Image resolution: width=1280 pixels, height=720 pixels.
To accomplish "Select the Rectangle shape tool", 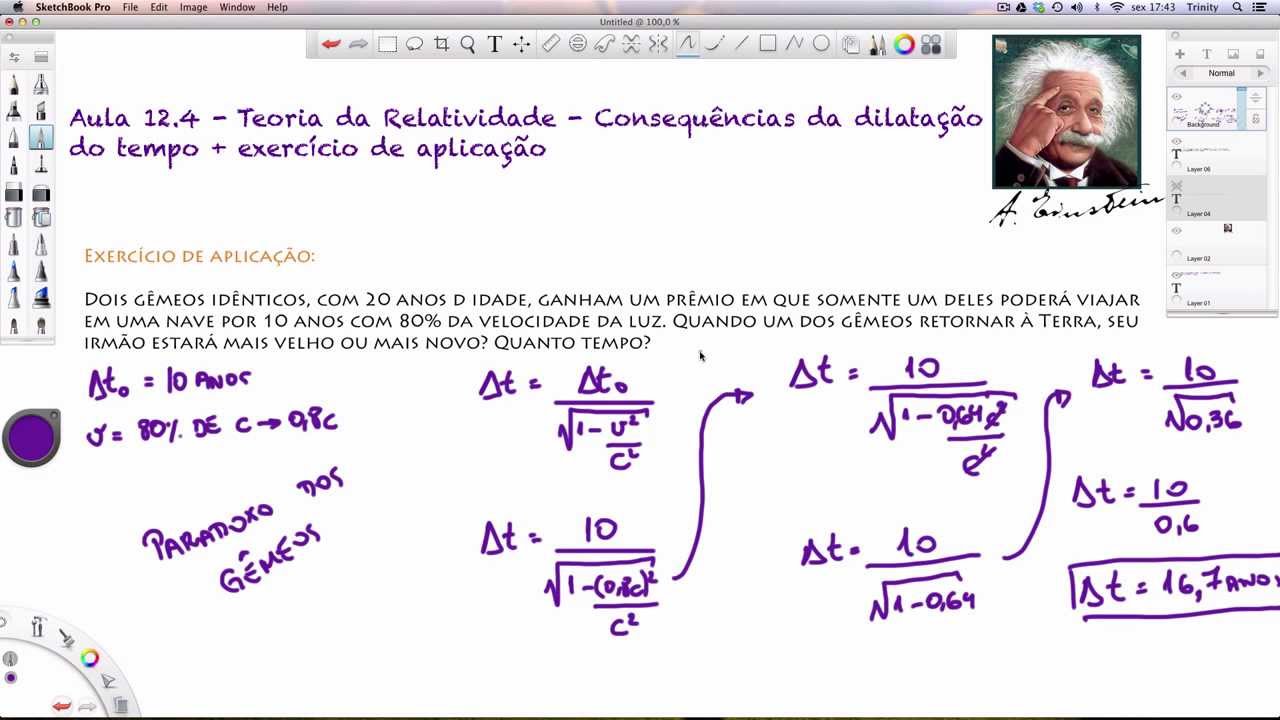I will click(x=768, y=44).
